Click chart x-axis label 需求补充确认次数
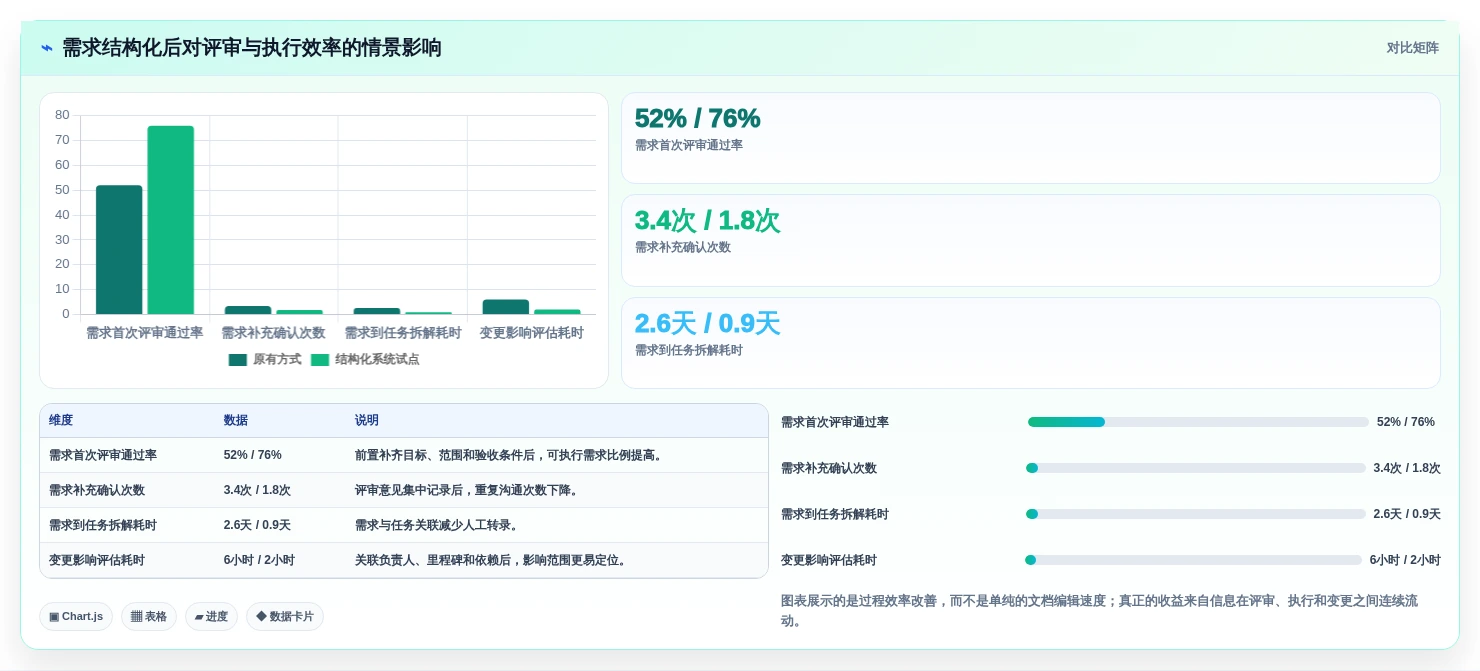1480x671 pixels. tap(273, 333)
